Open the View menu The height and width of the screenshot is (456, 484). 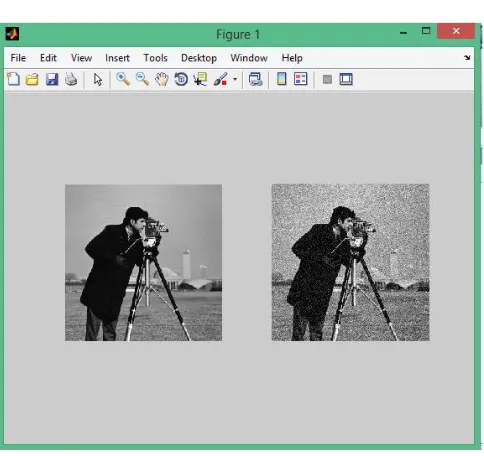[81, 58]
